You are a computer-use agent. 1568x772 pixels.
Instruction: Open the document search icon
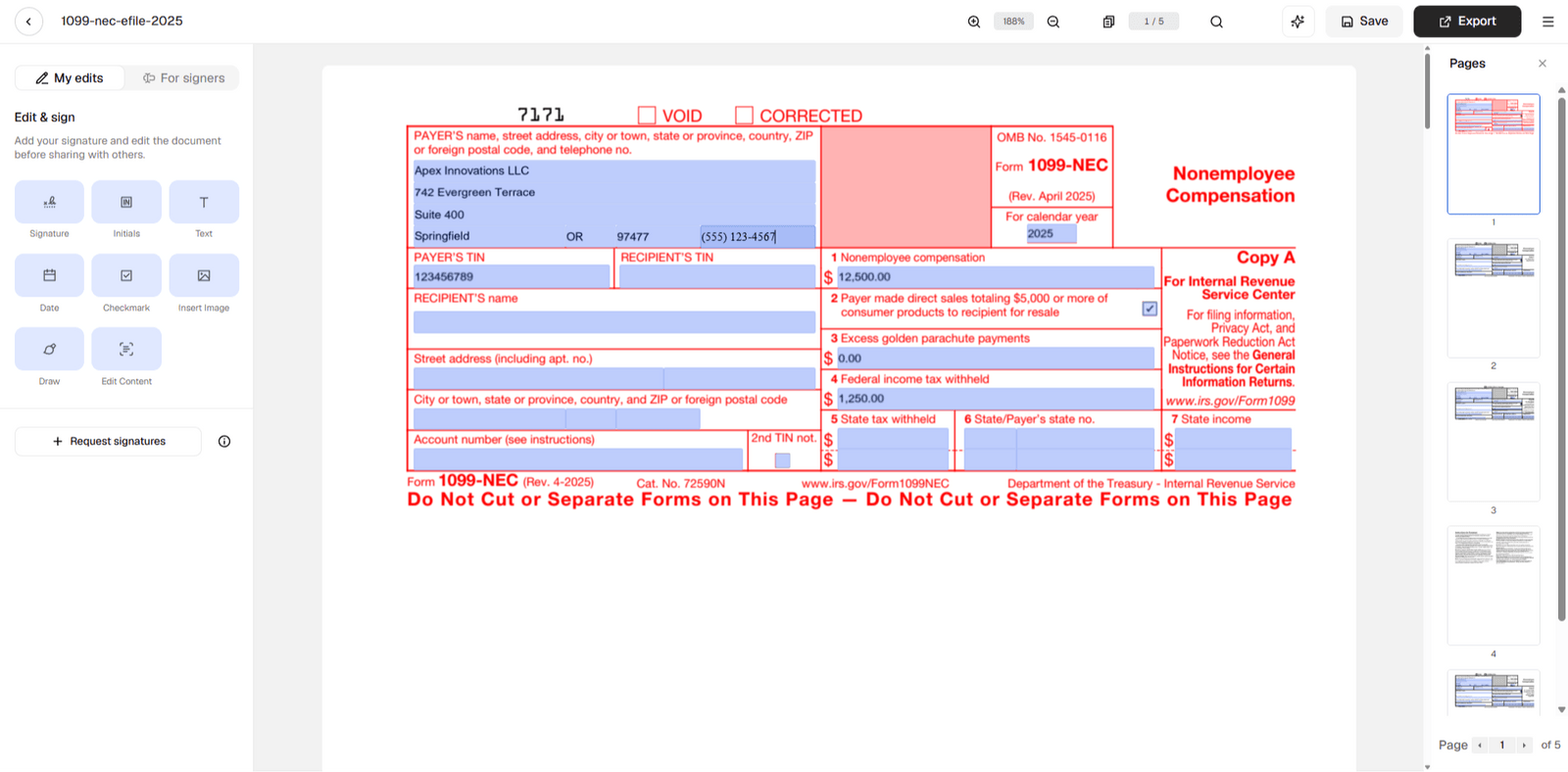(1216, 22)
